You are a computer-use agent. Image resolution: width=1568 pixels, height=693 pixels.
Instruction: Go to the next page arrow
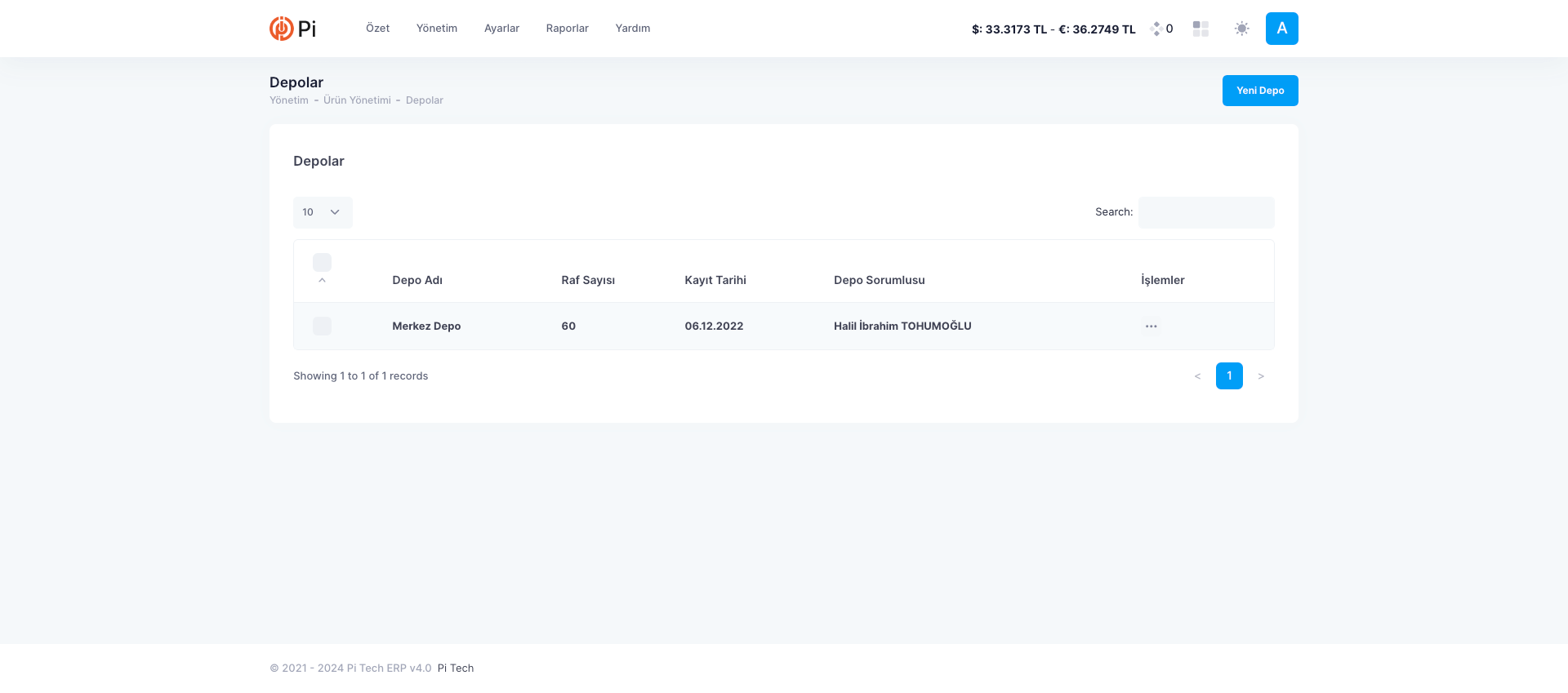1261,376
